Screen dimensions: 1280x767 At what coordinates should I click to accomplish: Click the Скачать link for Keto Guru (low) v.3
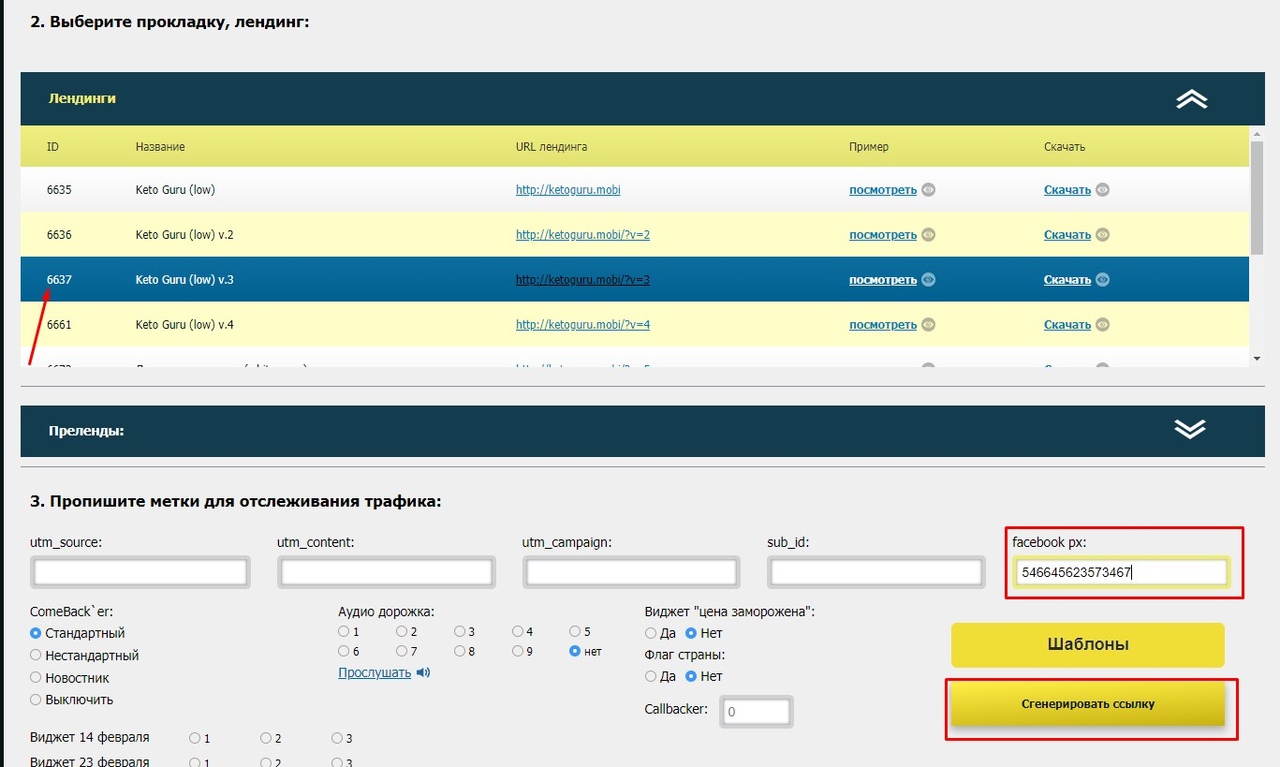(1067, 280)
